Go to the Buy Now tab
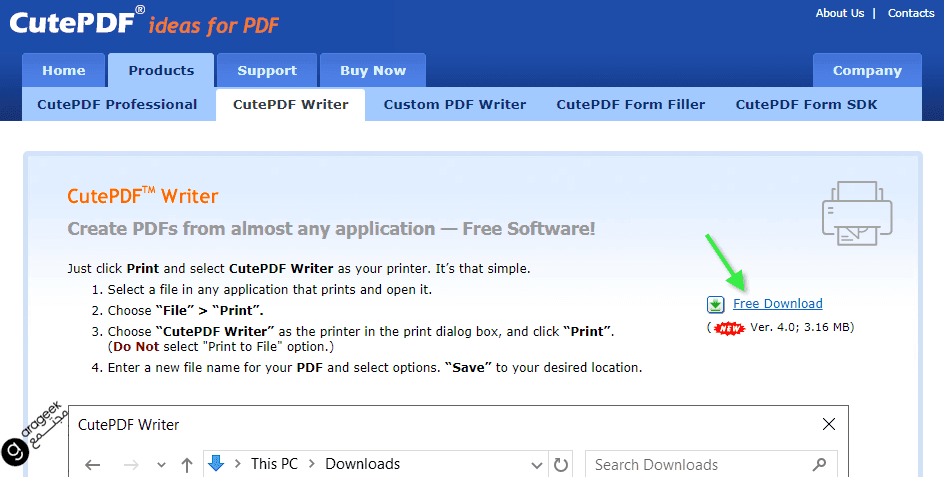The width and height of the screenshot is (944, 477). tap(373, 71)
